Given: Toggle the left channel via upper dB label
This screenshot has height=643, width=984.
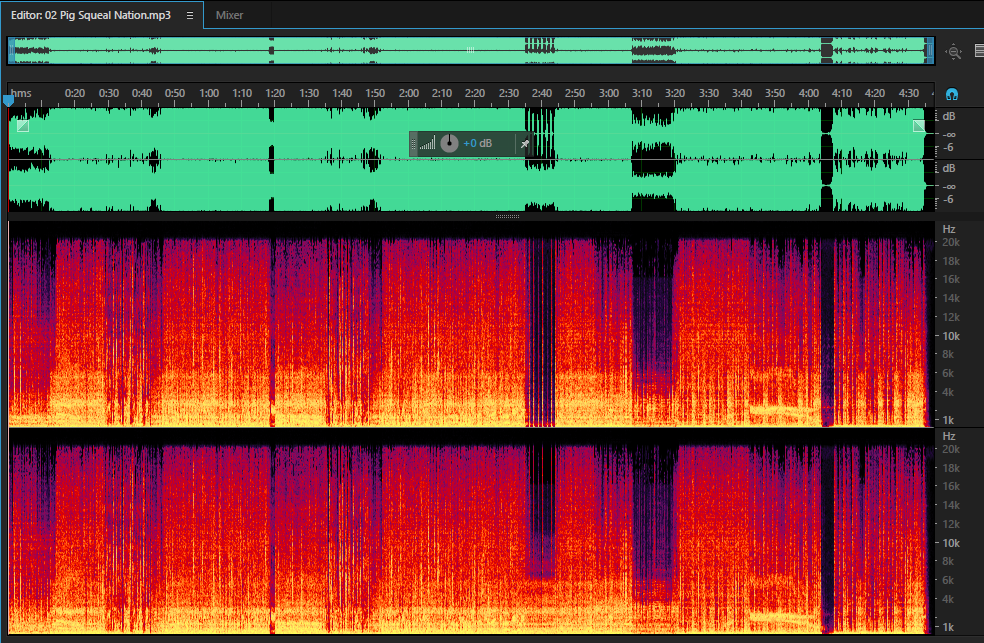Looking at the screenshot, I should (x=949, y=116).
